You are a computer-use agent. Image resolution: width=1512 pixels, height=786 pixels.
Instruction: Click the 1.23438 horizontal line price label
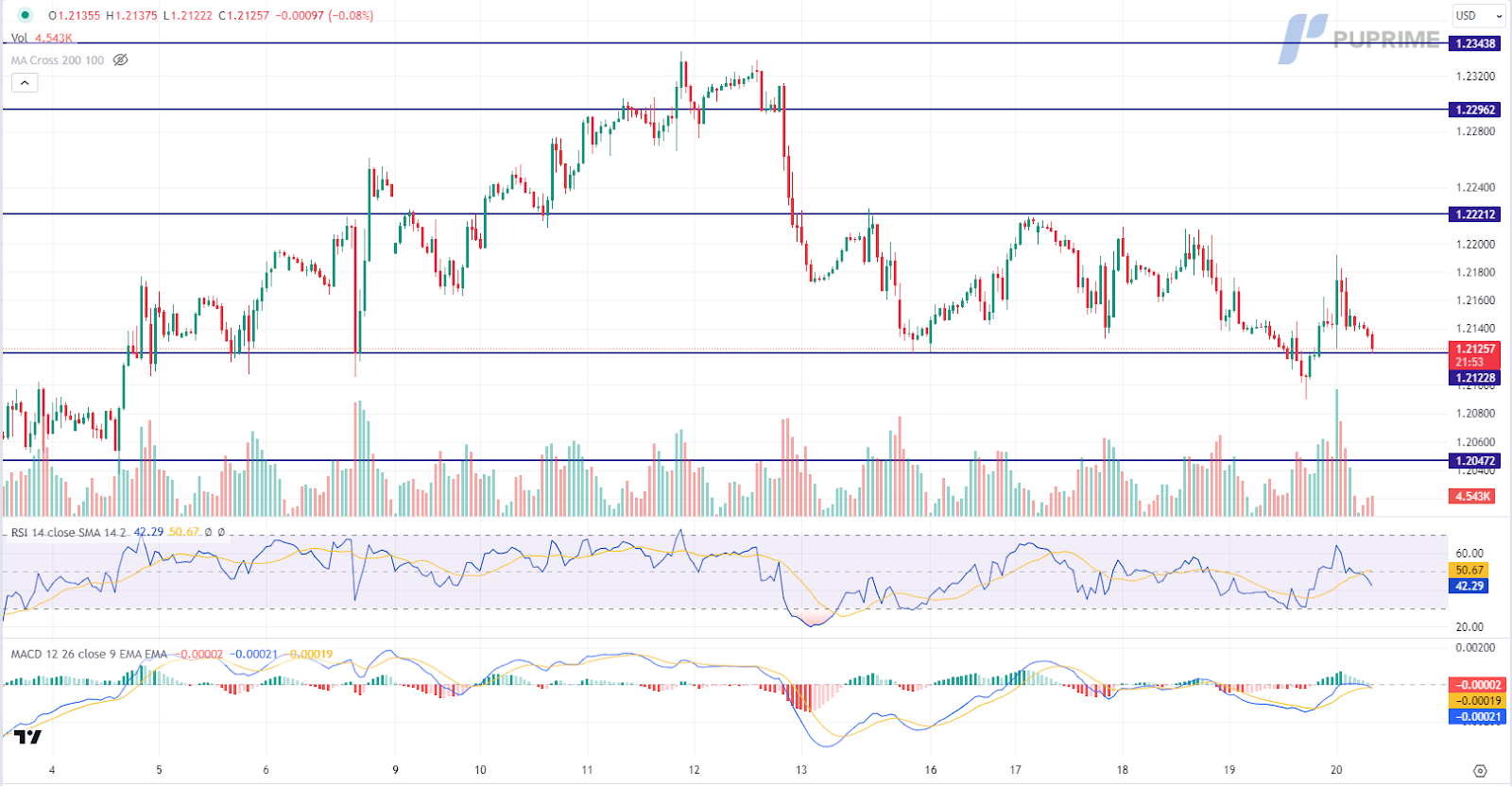pyautogui.click(x=1475, y=43)
